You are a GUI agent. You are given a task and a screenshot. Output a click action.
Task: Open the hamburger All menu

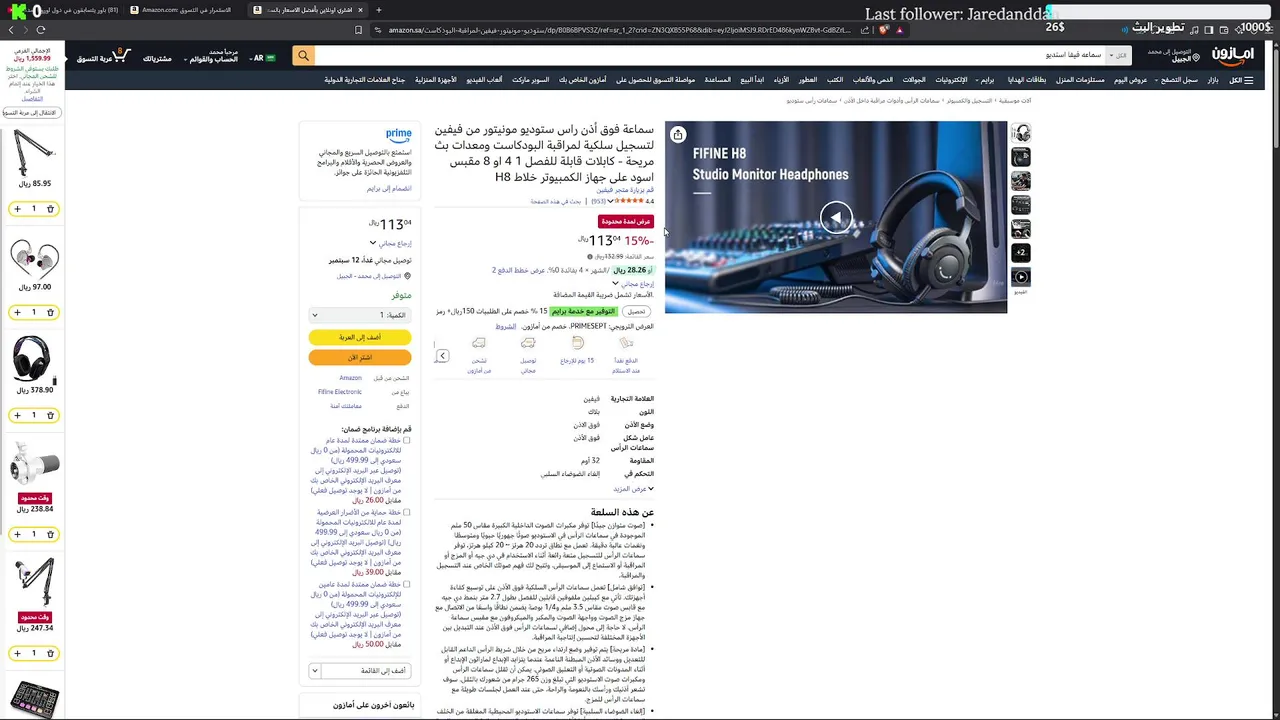[x=1242, y=80]
